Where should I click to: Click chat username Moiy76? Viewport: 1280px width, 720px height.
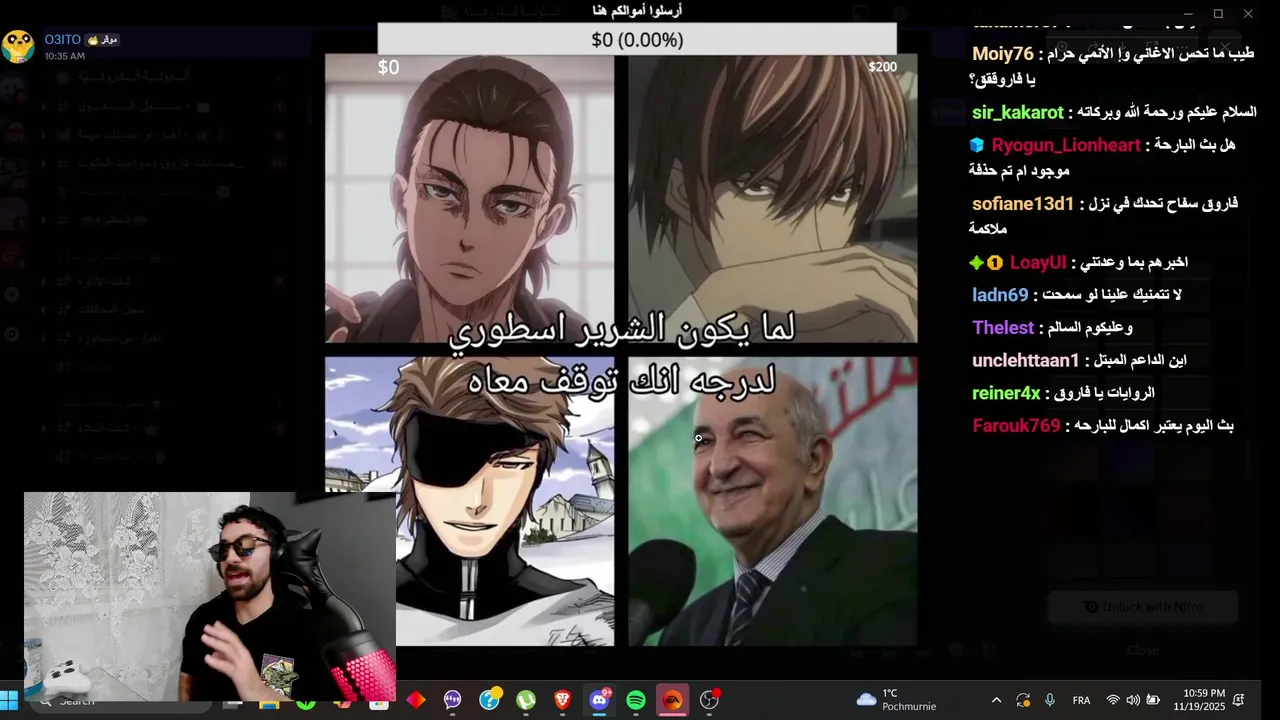1003,54
